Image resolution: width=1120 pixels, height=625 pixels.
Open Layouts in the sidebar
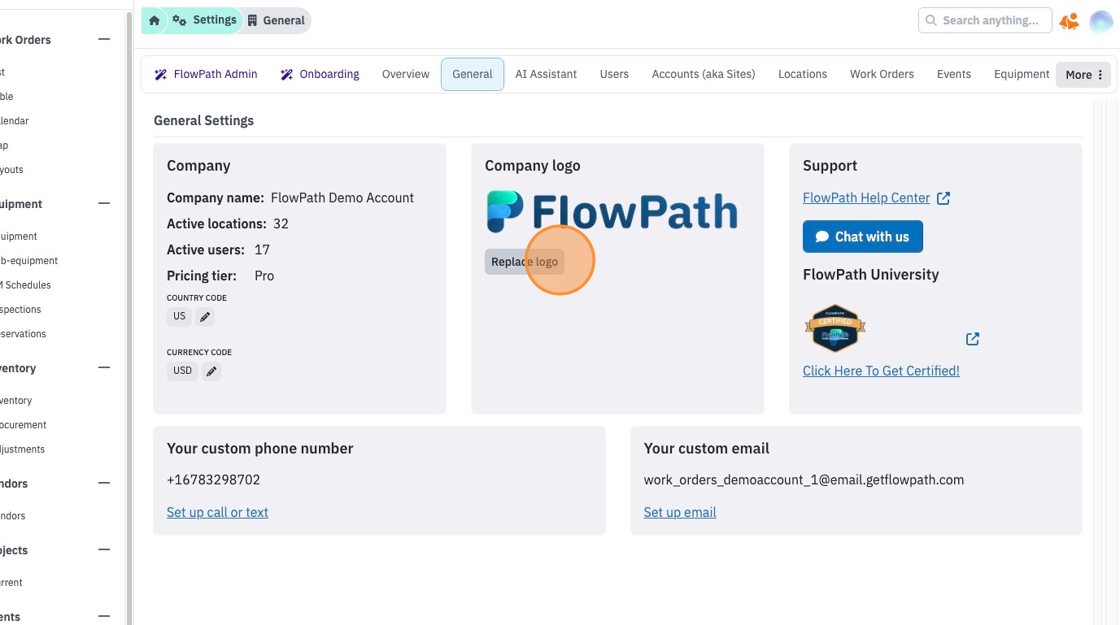pos(11,169)
